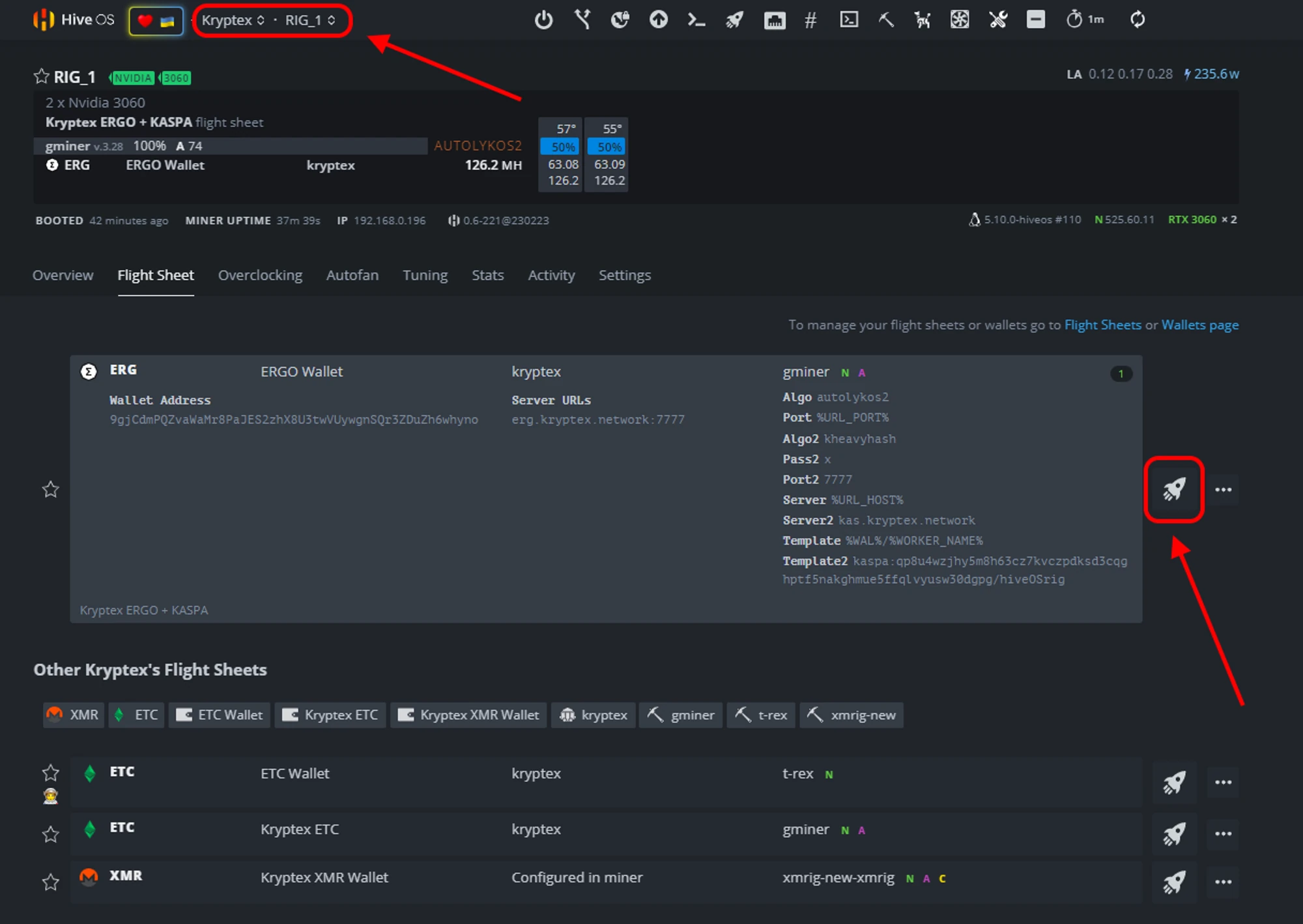The height and width of the screenshot is (924, 1303).
Task: Click the power control icon in toolbar
Action: point(543,20)
